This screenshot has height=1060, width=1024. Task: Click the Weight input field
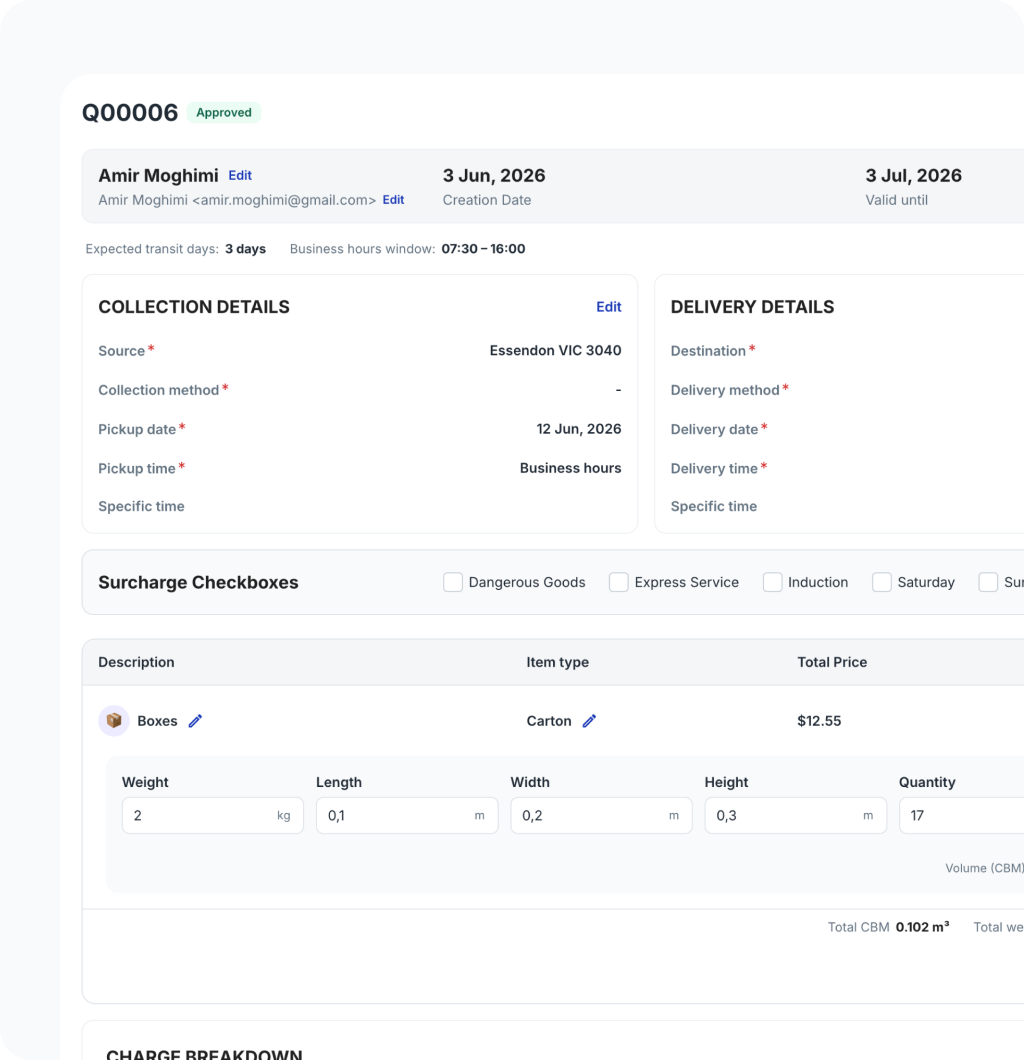pyautogui.click(x=213, y=815)
